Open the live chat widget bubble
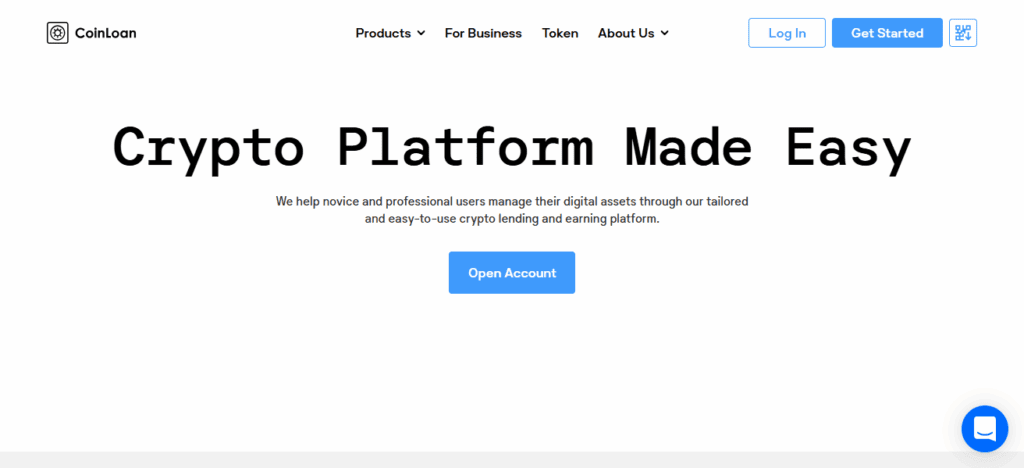This screenshot has height=468, width=1024. pos(984,429)
